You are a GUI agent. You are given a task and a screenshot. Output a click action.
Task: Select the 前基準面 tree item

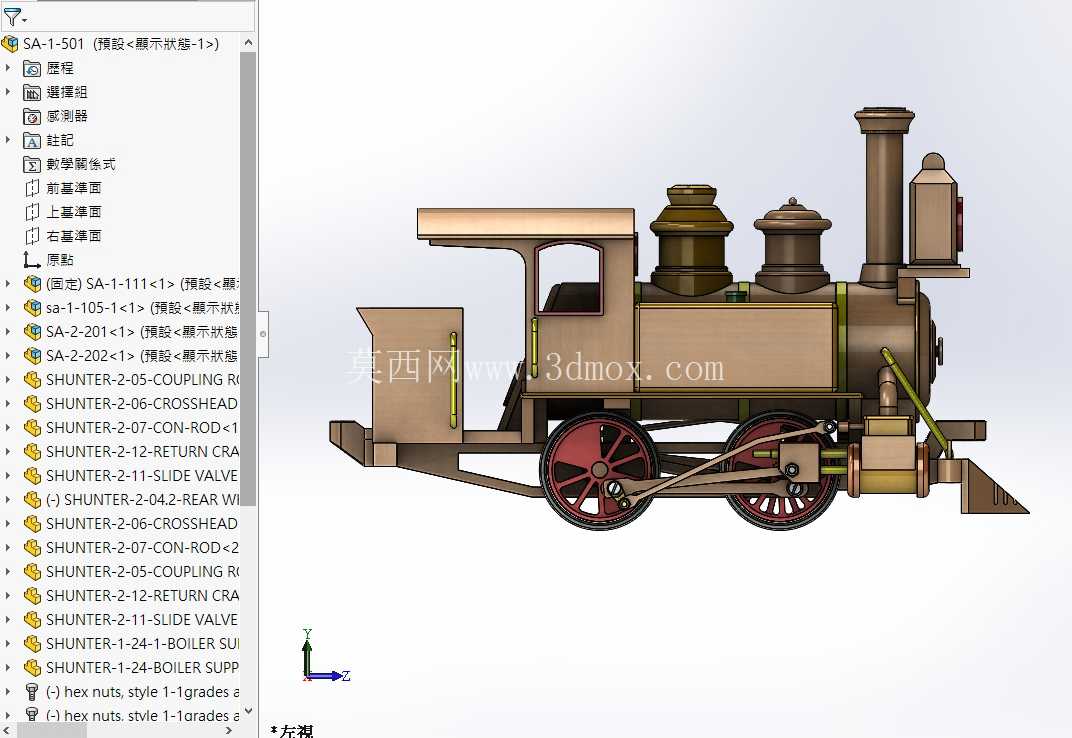point(74,188)
